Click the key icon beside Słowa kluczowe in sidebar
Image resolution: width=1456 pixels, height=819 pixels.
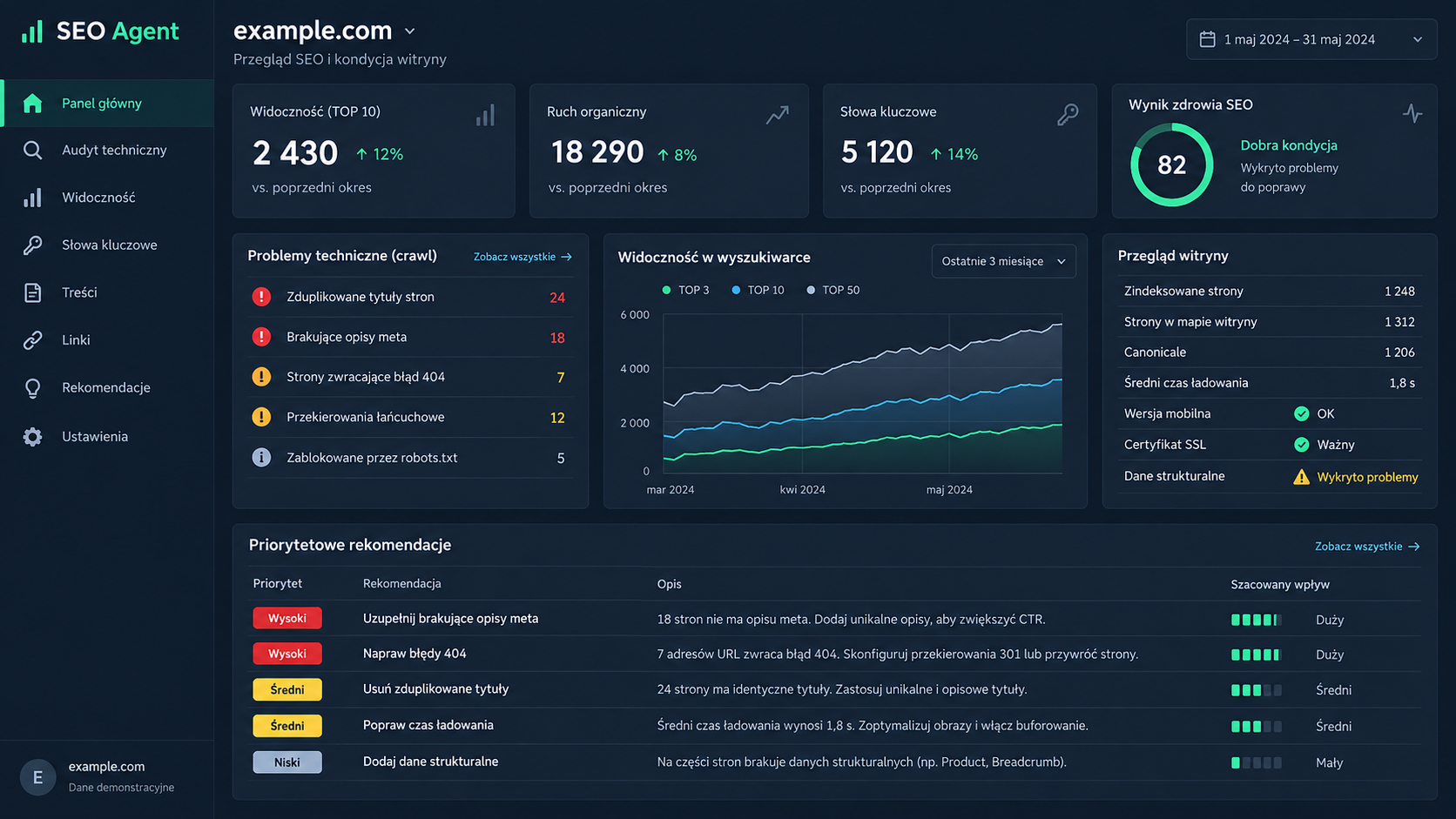[x=32, y=245]
